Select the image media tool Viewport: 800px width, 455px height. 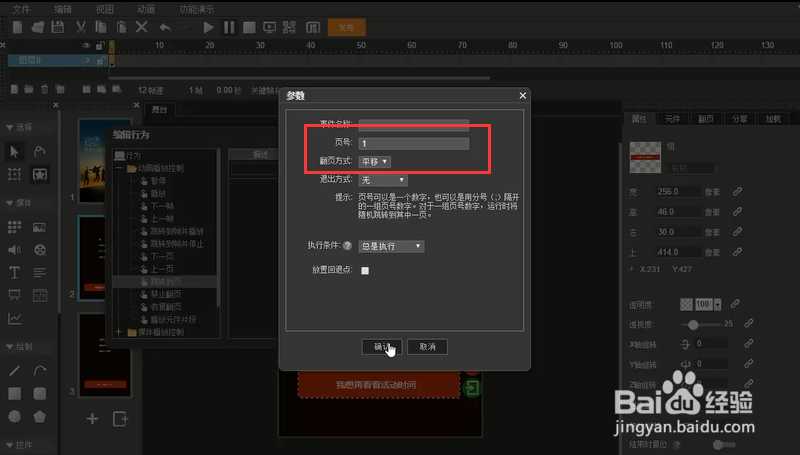[39, 227]
